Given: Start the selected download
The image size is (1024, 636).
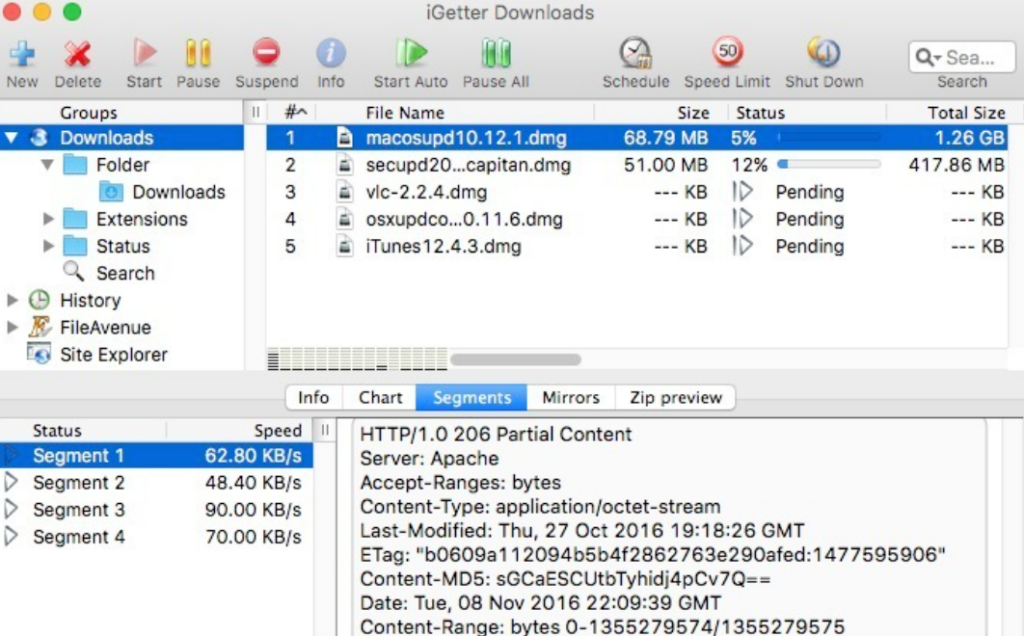Looking at the screenshot, I should (x=144, y=53).
